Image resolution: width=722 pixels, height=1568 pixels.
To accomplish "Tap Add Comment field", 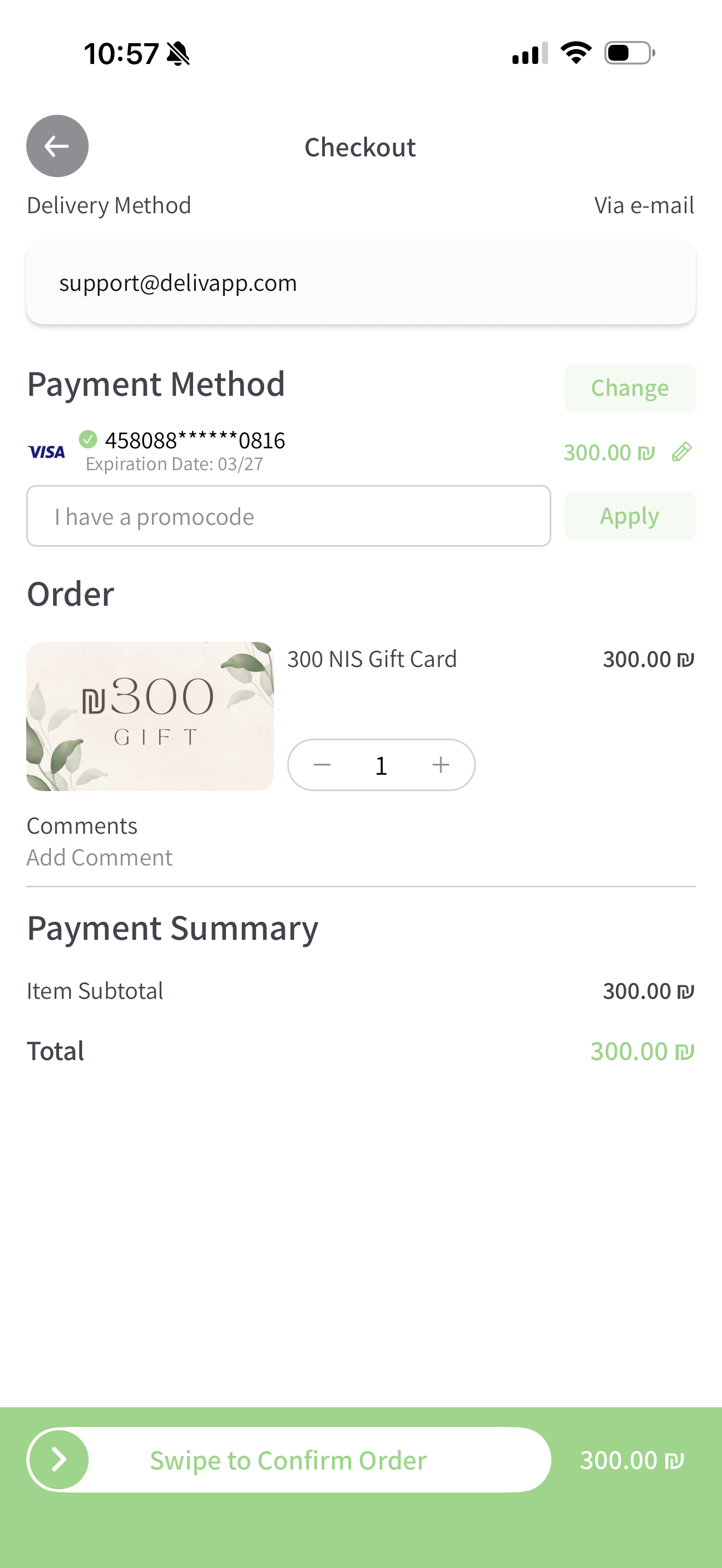I will tap(100, 857).
